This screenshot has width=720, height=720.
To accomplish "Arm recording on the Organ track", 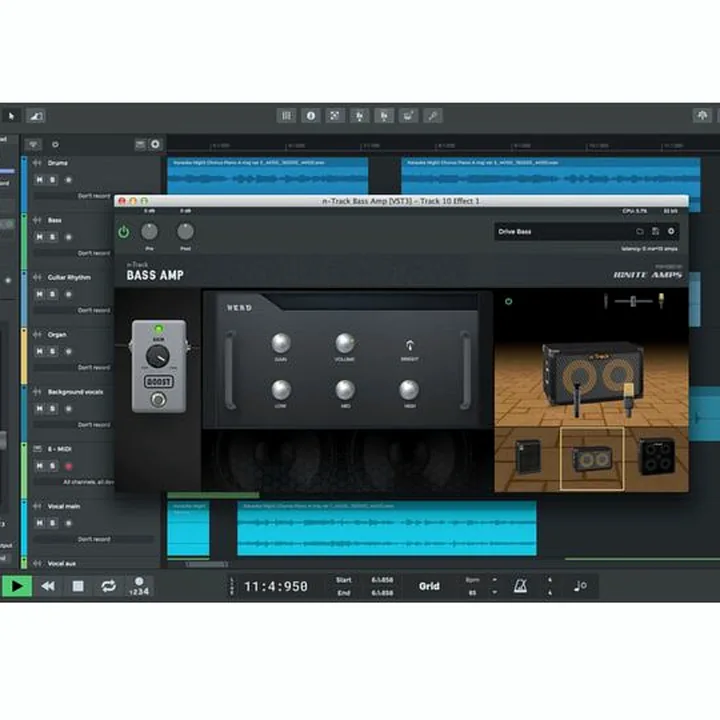I will point(68,352).
